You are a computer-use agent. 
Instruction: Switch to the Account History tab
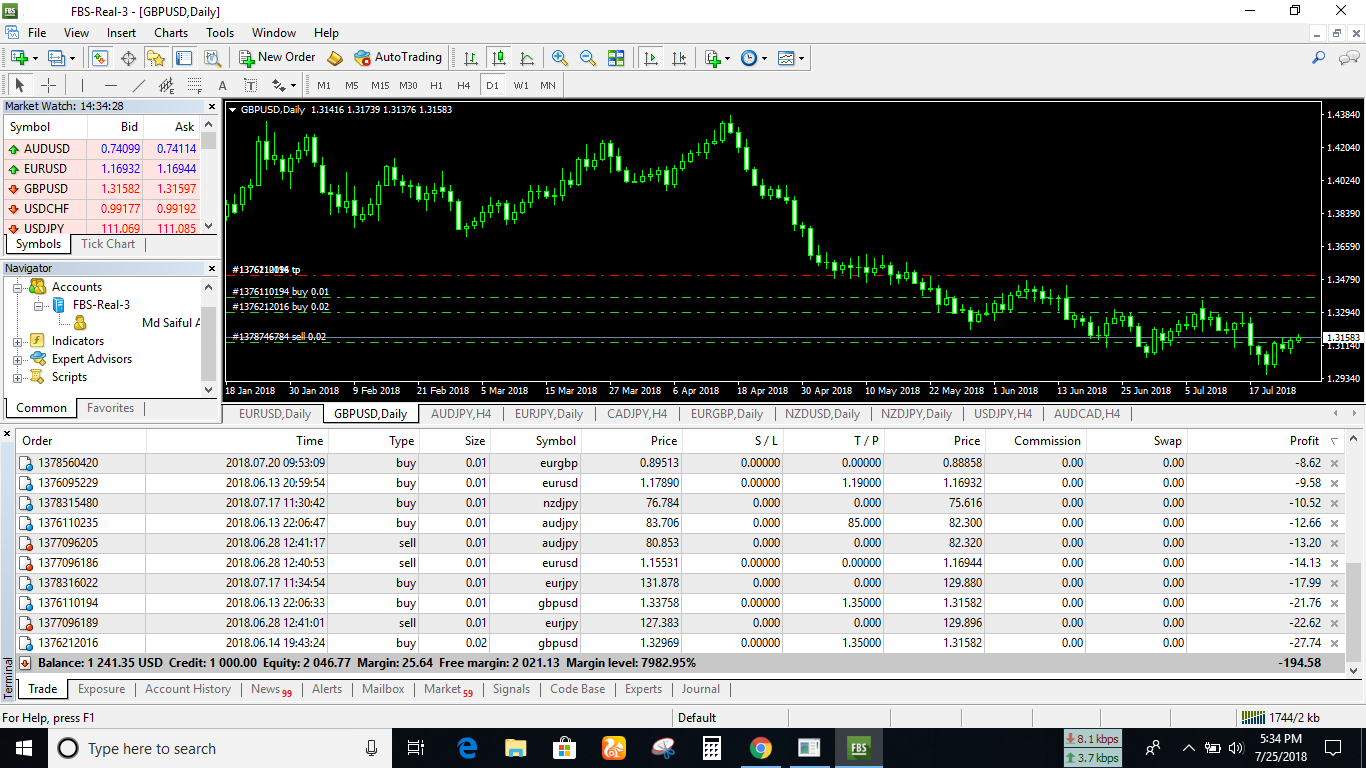[x=187, y=689]
